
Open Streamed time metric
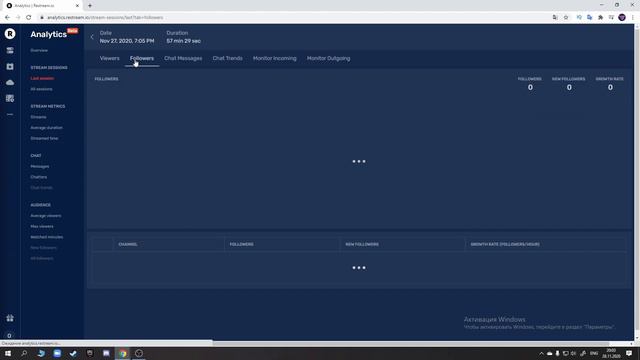(44, 138)
